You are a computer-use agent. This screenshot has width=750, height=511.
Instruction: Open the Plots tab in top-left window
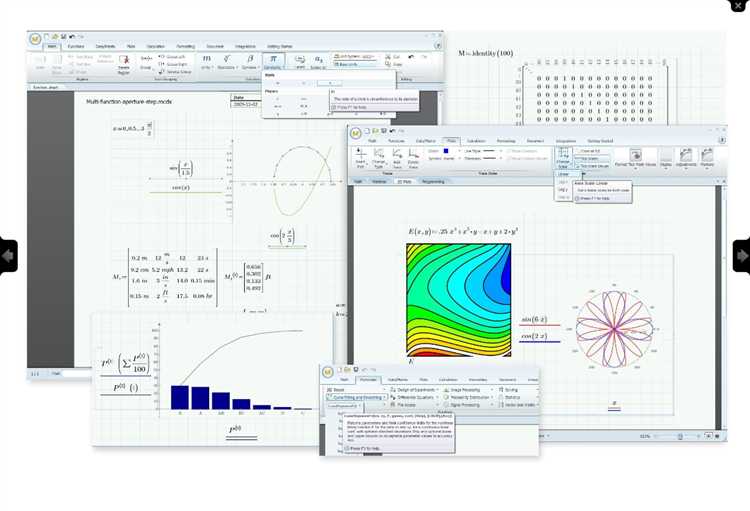(131, 46)
